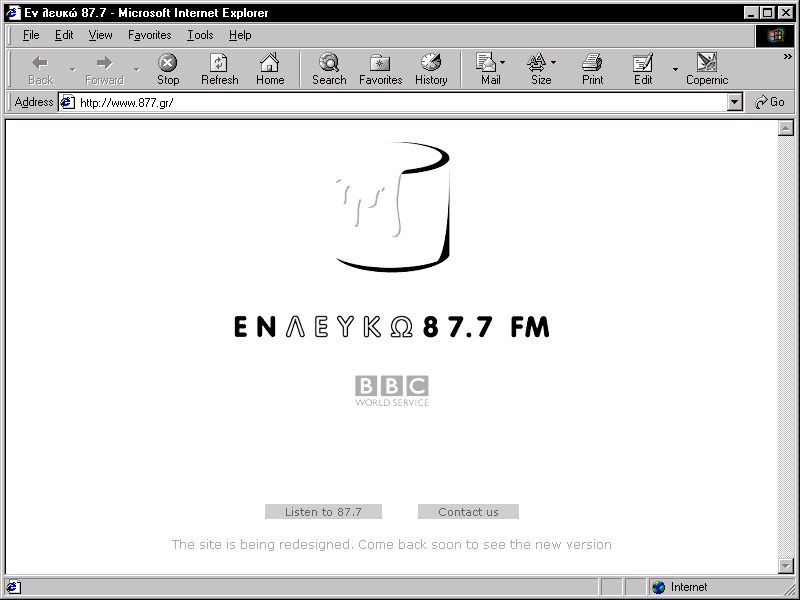800x600 pixels.
Task: Open the Tools menu
Action: click(200, 35)
